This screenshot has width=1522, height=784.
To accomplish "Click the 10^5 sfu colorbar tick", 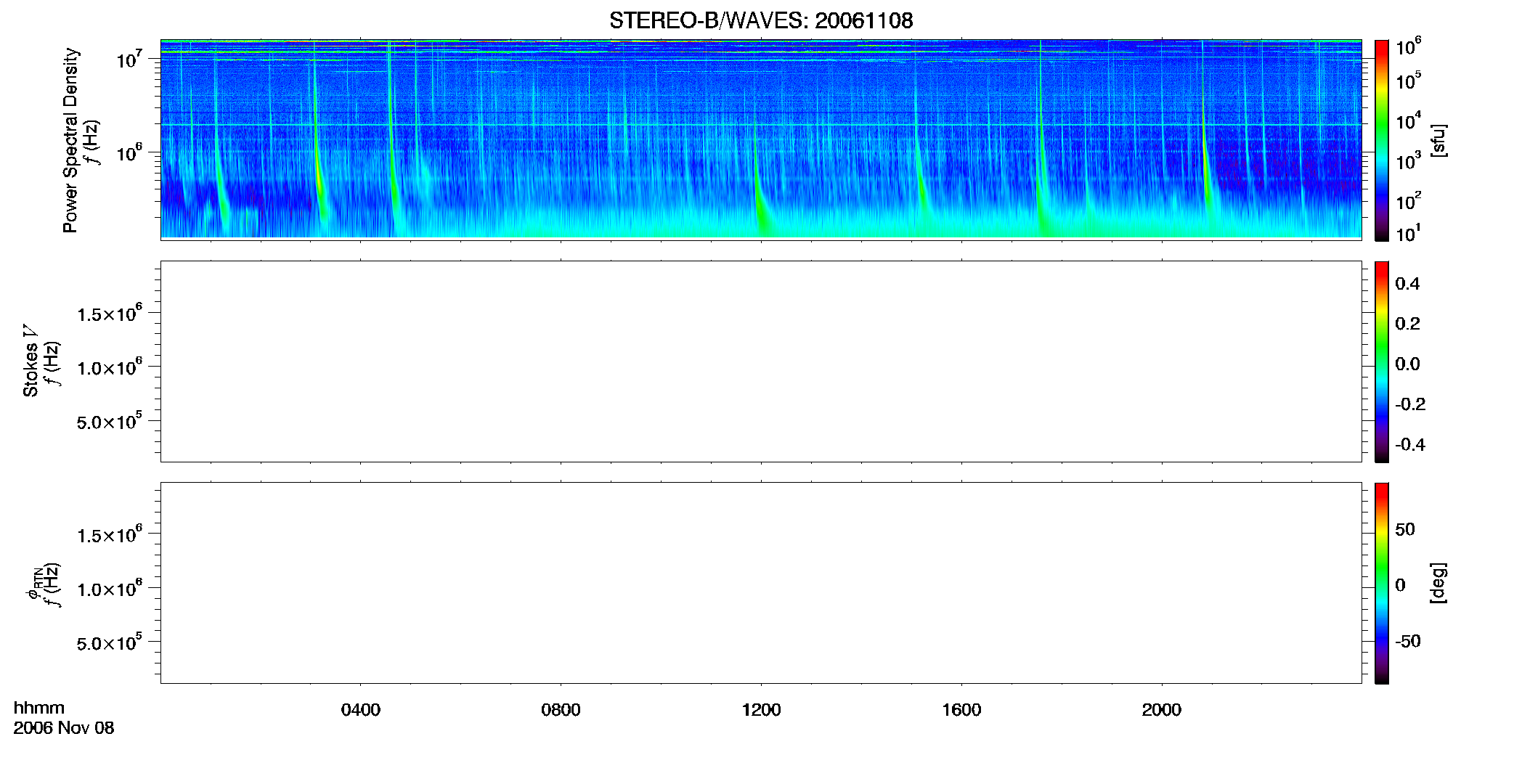I will pos(1409,81).
